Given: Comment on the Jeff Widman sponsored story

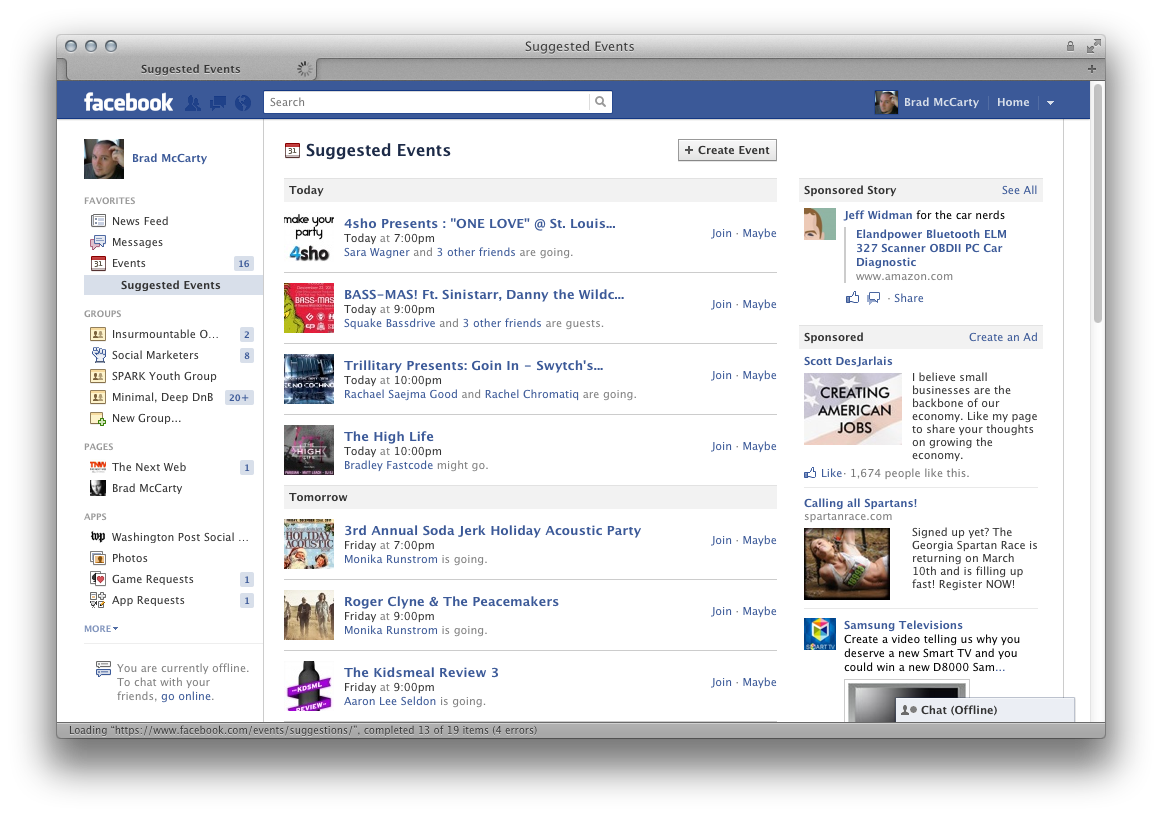Looking at the screenshot, I should [x=874, y=298].
